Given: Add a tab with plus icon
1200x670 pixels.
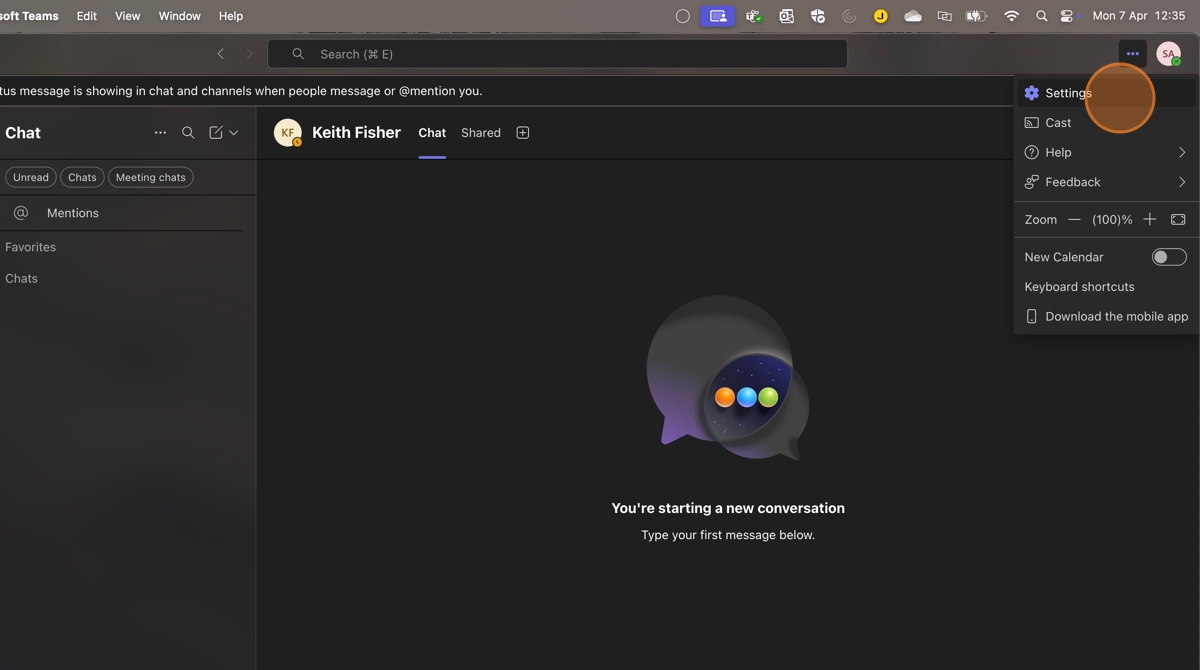Looking at the screenshot, I should coord(522,133).
